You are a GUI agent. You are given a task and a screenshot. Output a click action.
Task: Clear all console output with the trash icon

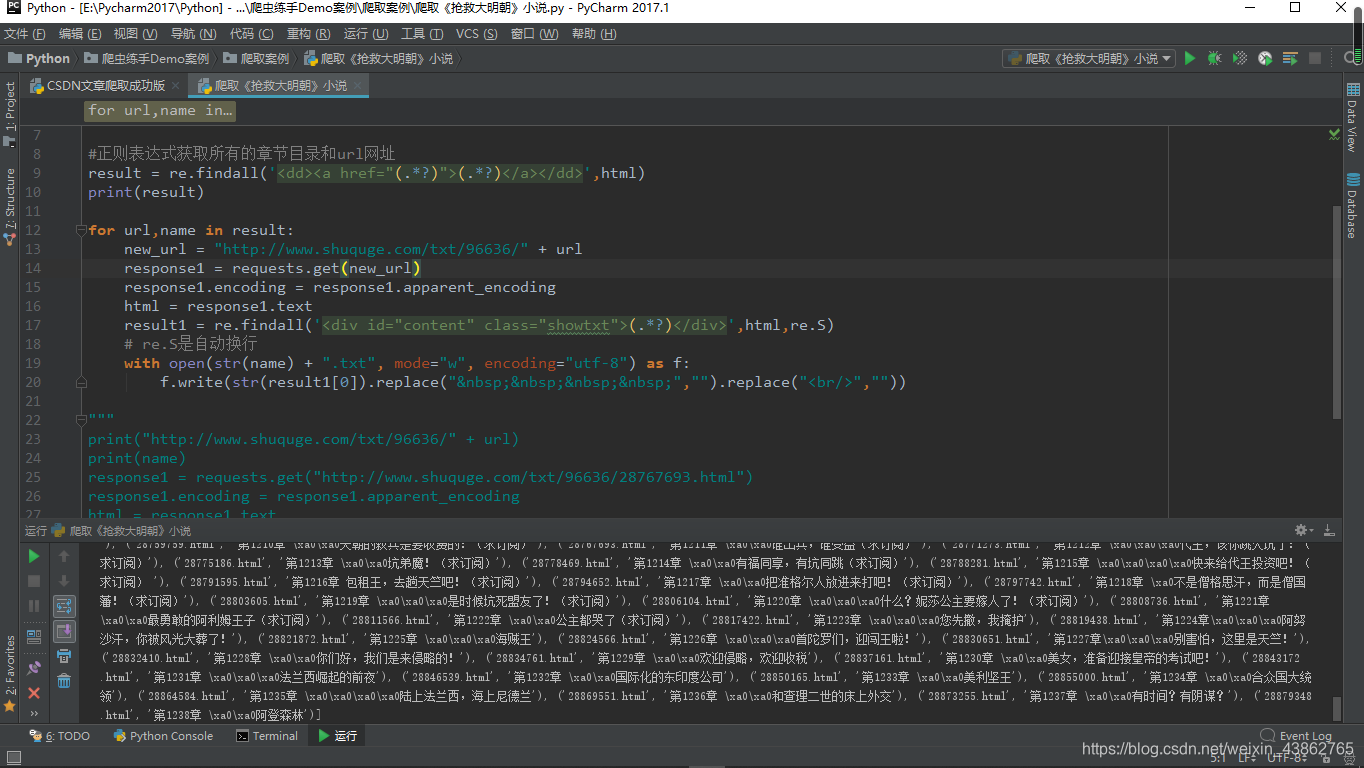pyautogui.click(x=64, y=681)
